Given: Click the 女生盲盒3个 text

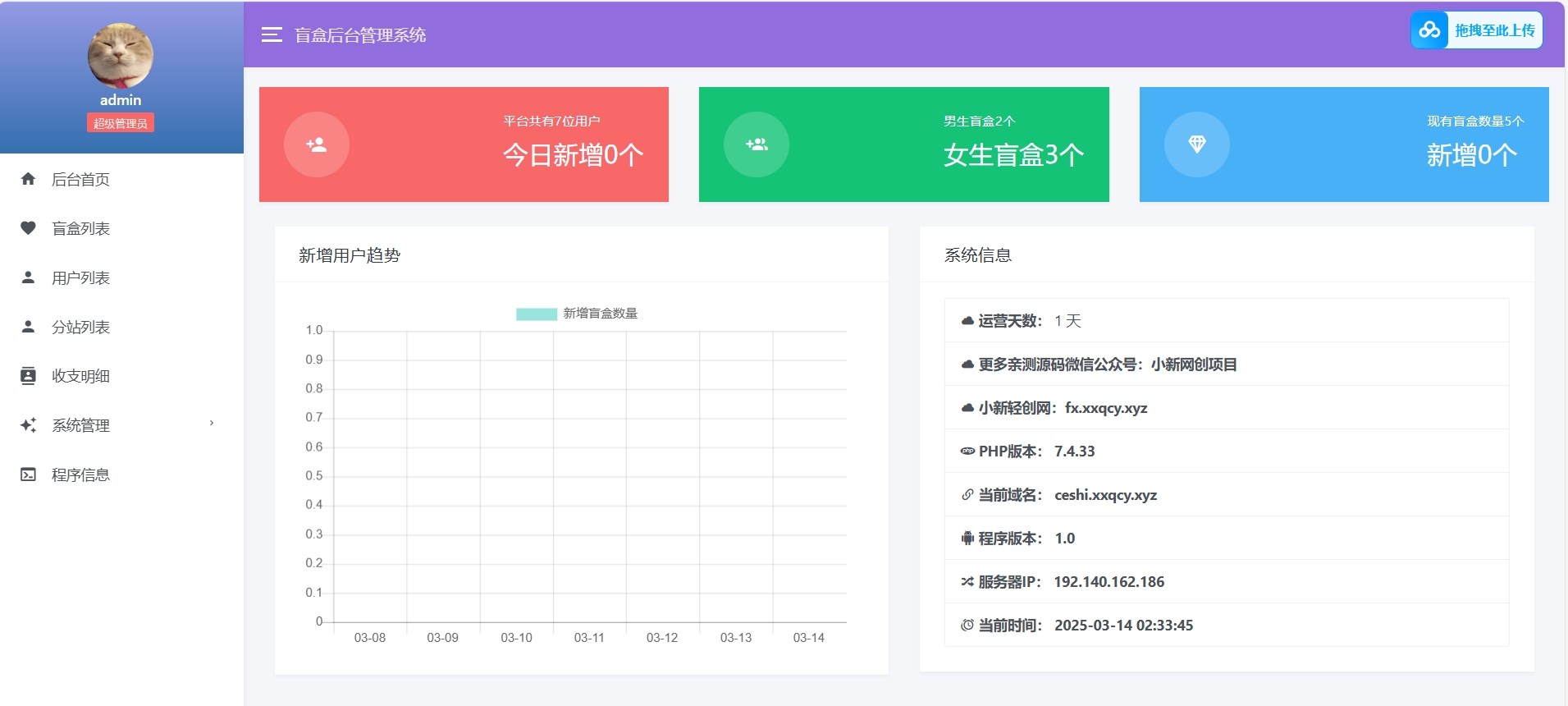Looking at the screenshot, I should pos(1014,154).
